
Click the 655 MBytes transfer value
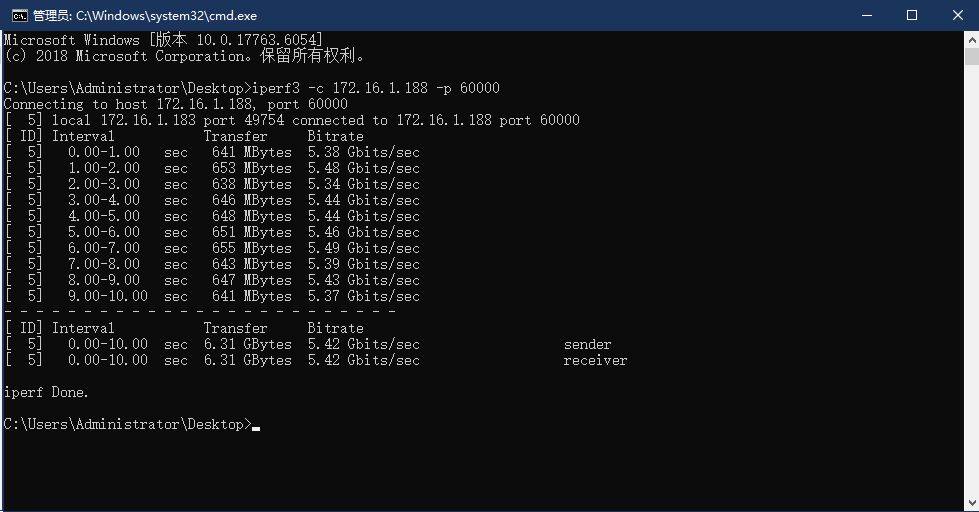(251, 248)
